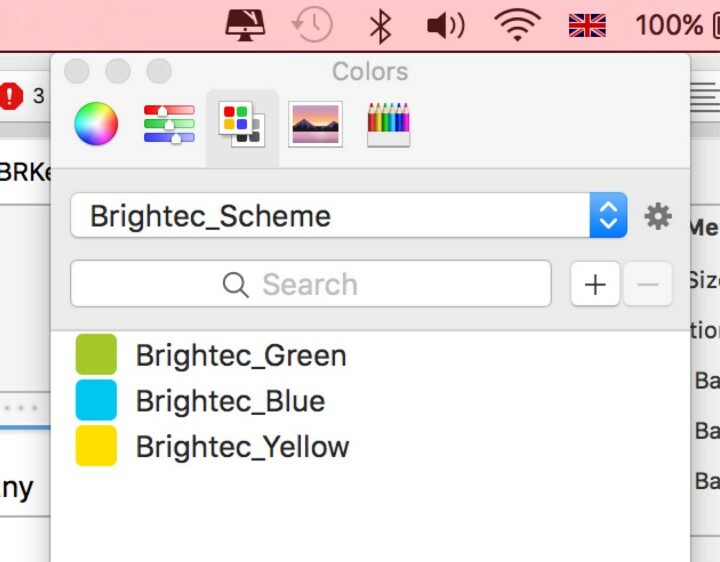Click the color Search field
Screen dimensions: 720x562
pyautogui.click(x=310, y=285)
